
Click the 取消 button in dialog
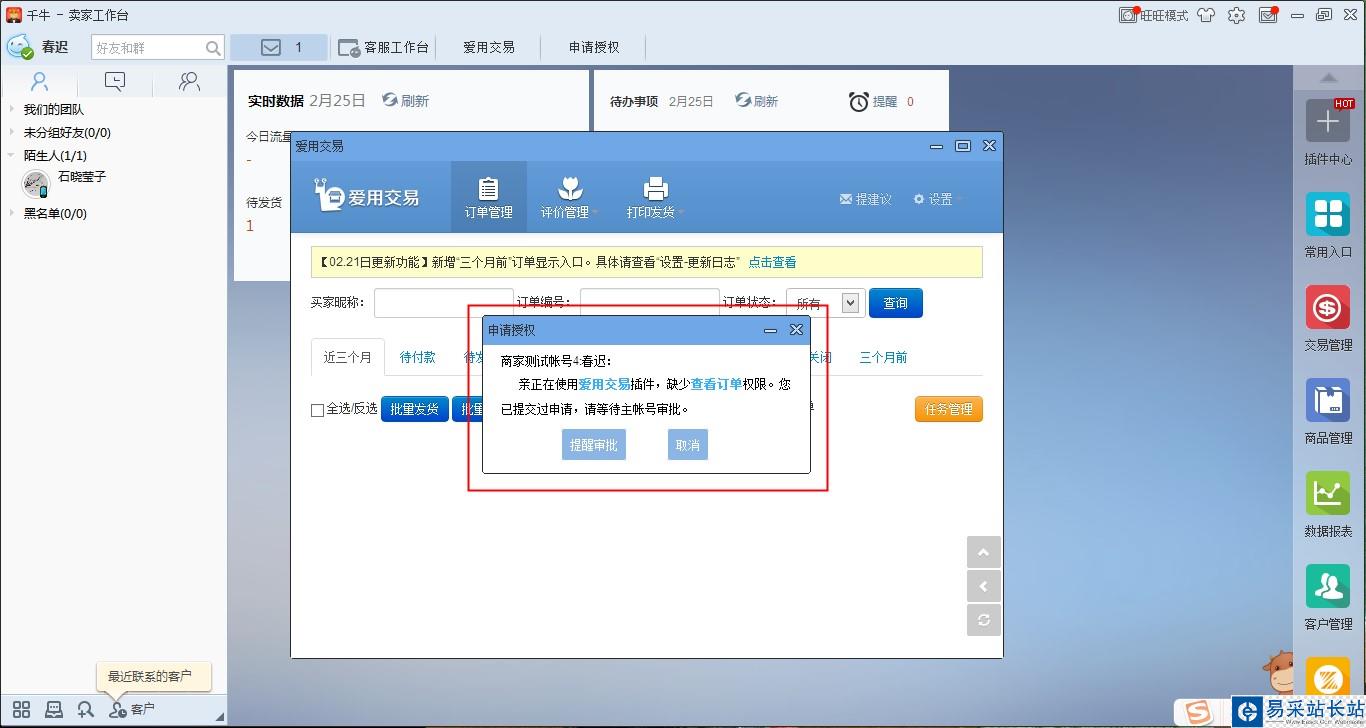[x=688, y=445]
